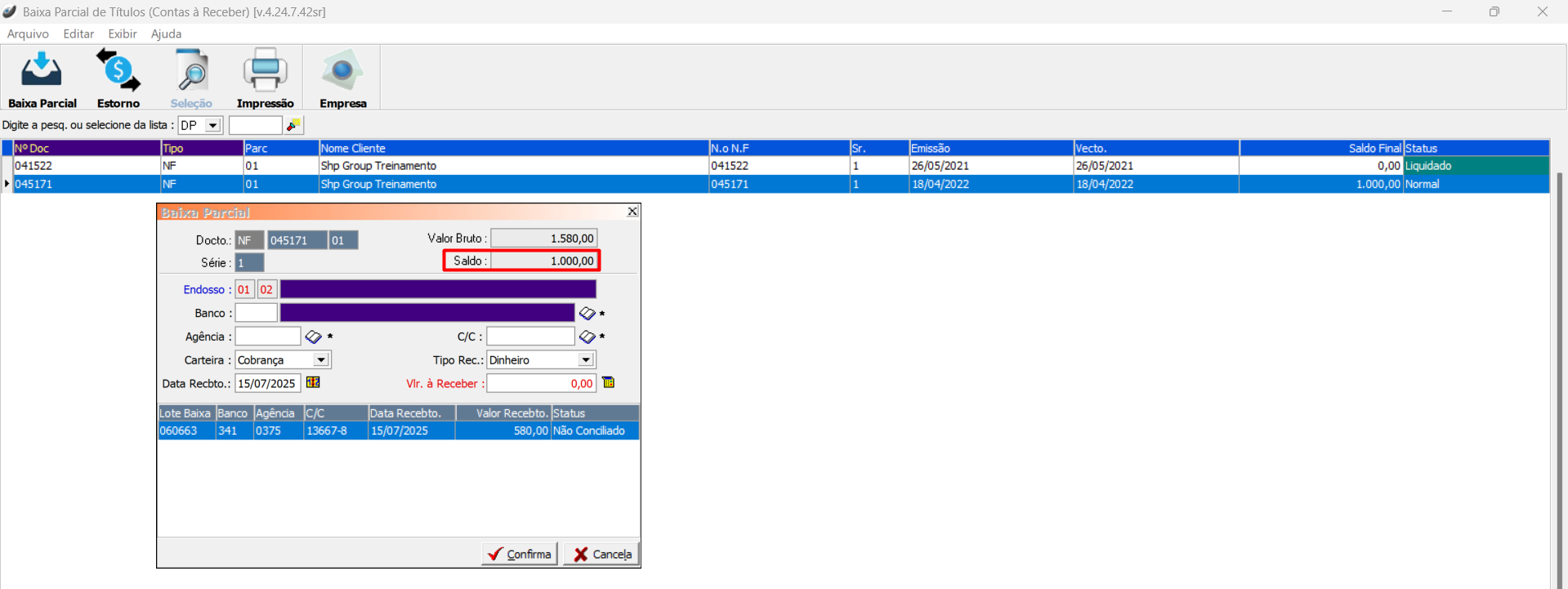Image resolution: width=1568 pixels, height=589 pixels.
Task: Toggle the Endosso 01 box
Action: click(x=244, y=289)
